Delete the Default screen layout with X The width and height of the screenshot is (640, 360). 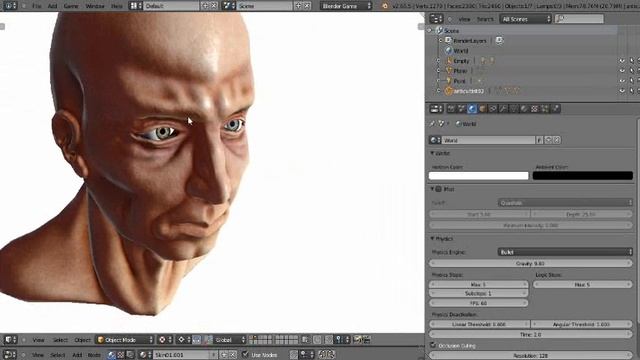[x=214, y=6]
